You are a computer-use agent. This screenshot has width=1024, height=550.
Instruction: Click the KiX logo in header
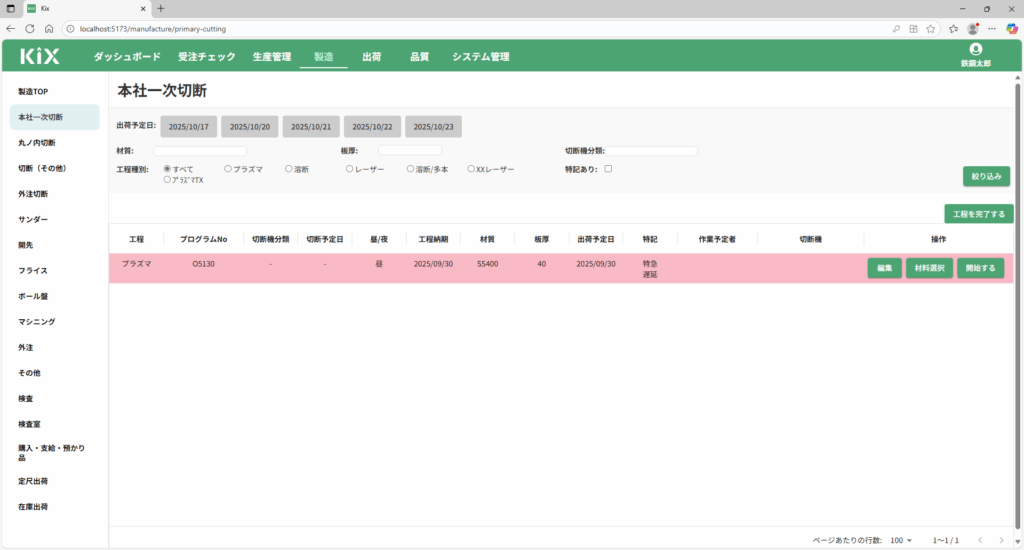[40, 57]
